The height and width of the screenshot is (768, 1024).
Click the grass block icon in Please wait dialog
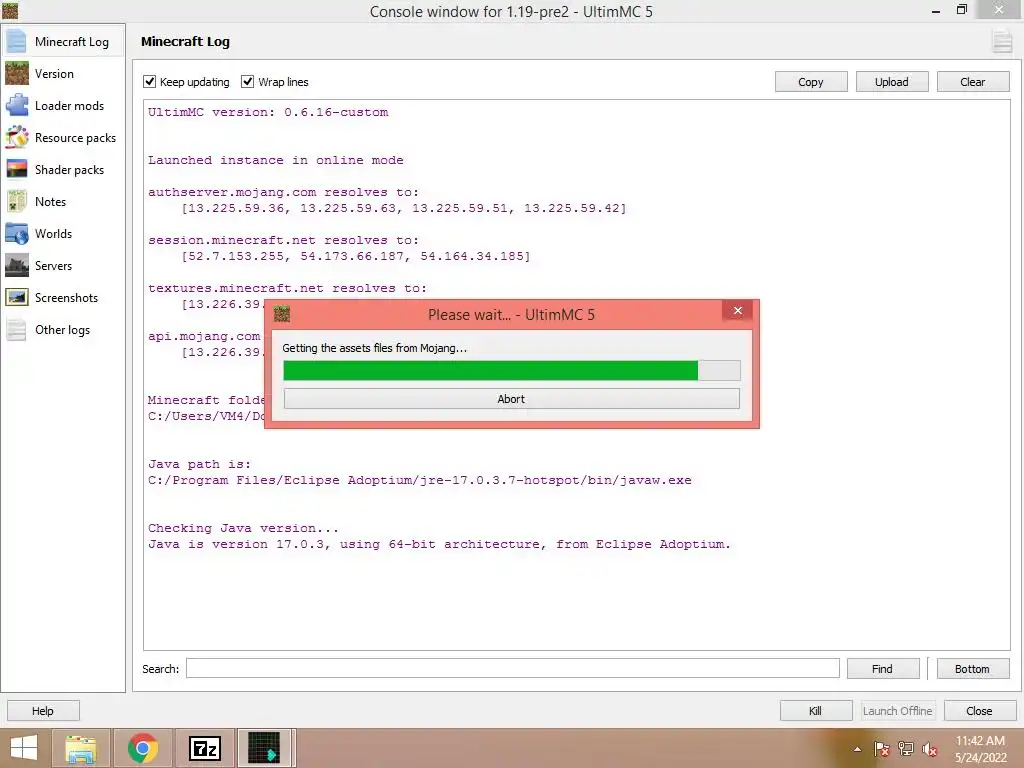[281, 314]
